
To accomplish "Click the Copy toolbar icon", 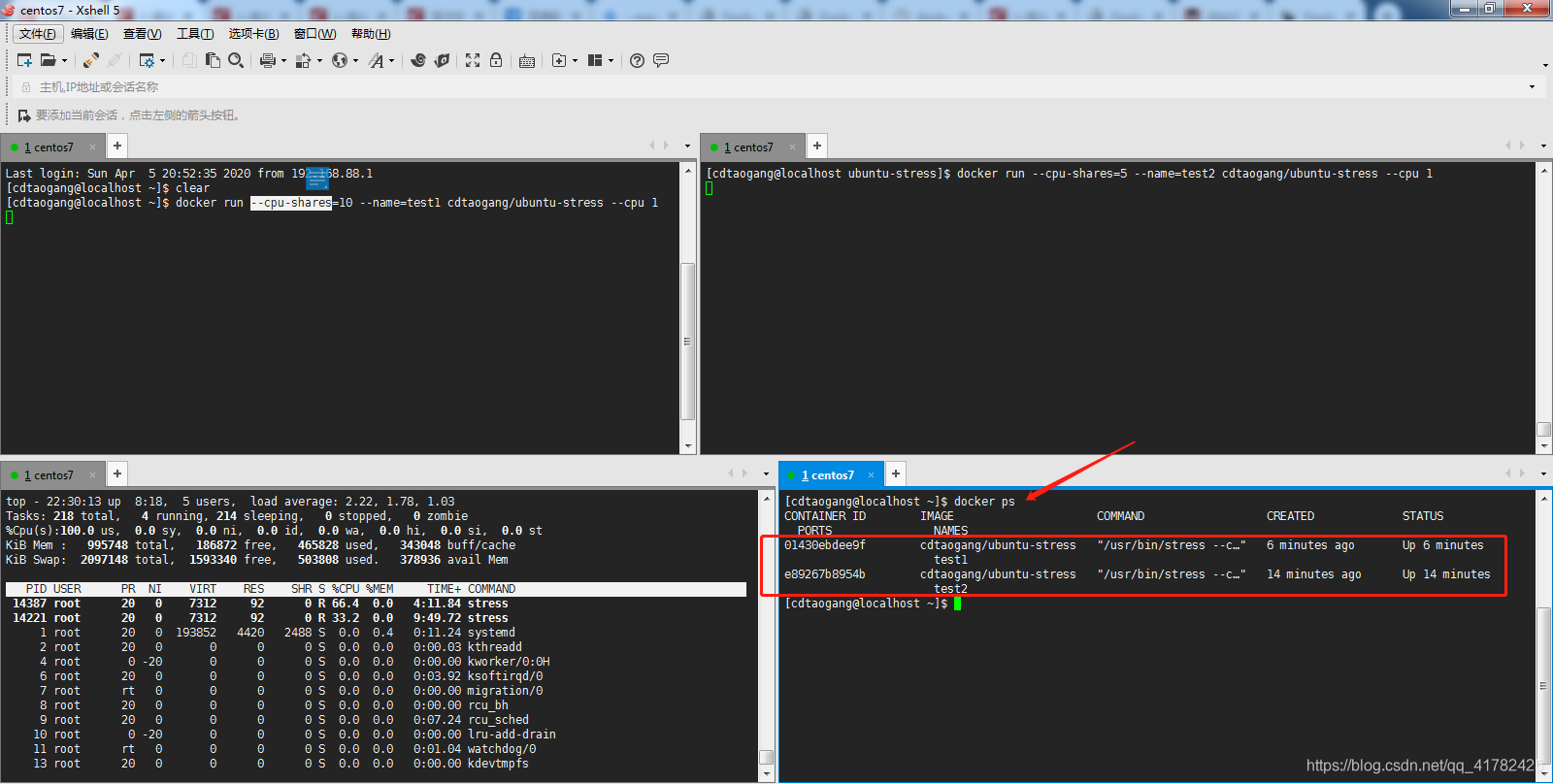I will click(189, 60).
